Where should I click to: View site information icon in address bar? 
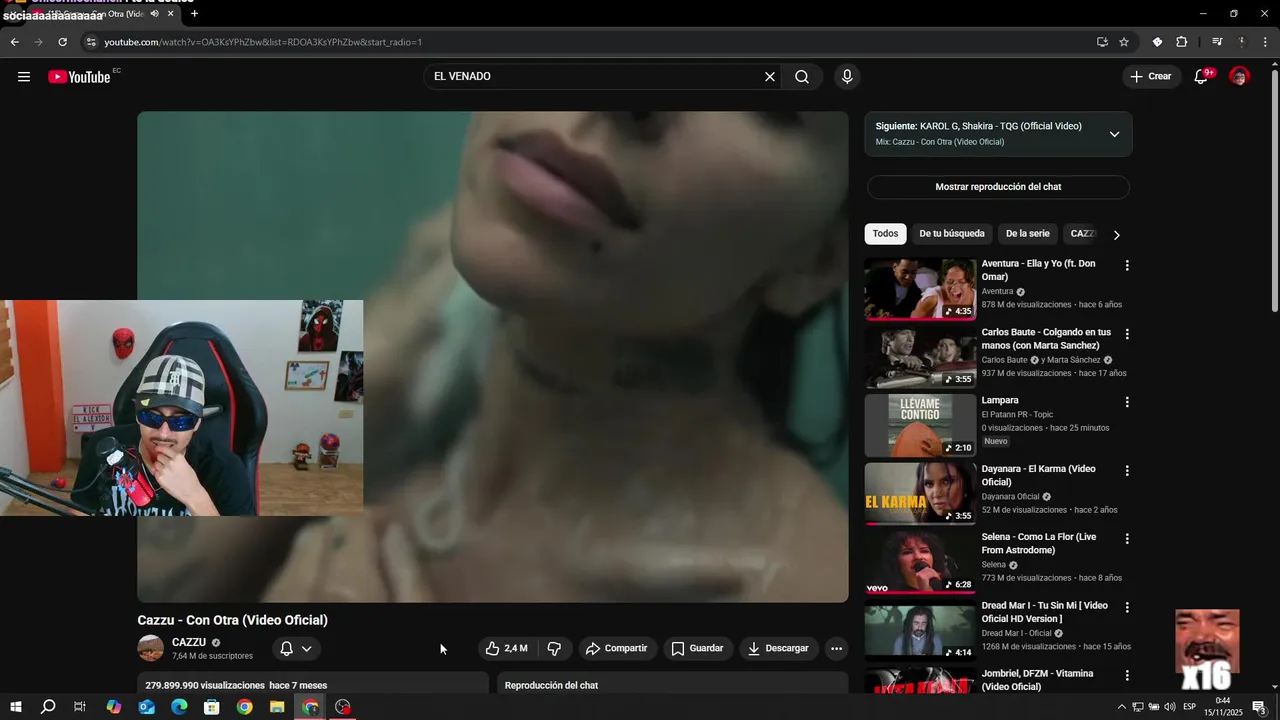tap(91, 42)
